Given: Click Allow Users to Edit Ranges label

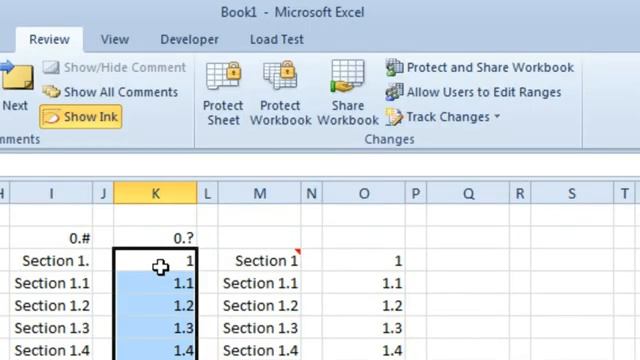Looking at the screenshot, I should 484,92.
